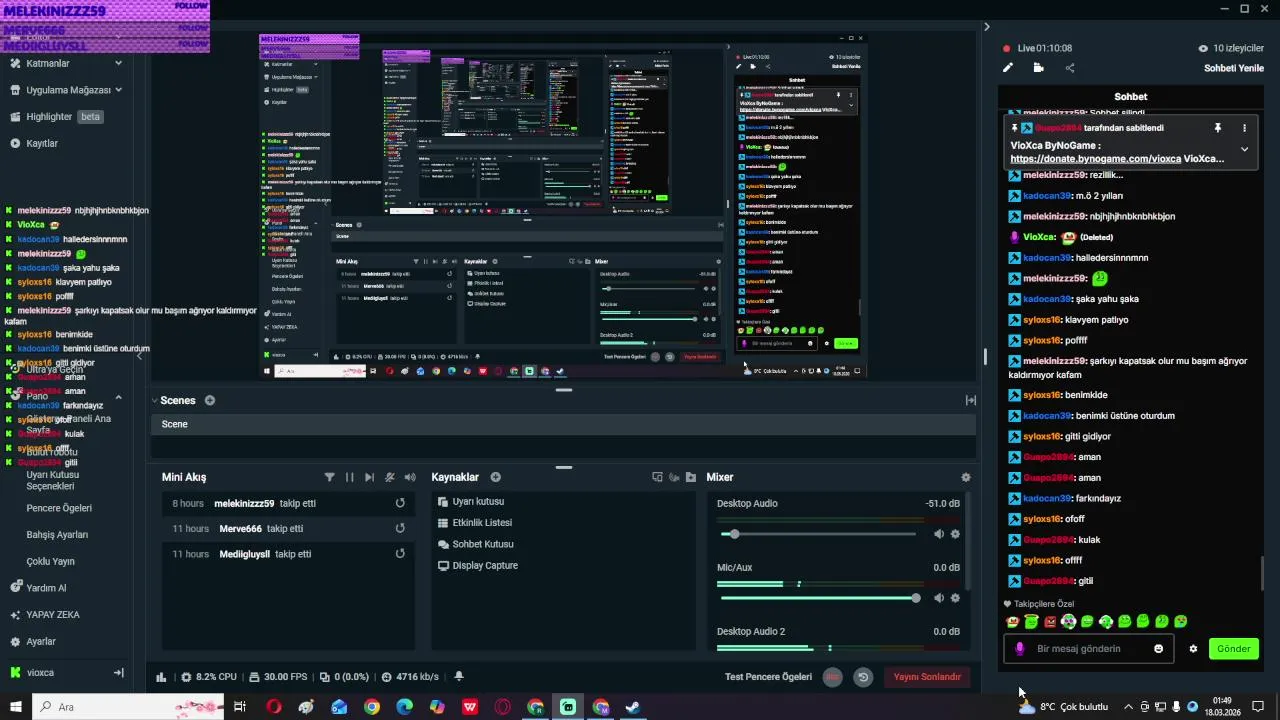
Task: Open Highlighter beta in sidebar
Action: 58,116
